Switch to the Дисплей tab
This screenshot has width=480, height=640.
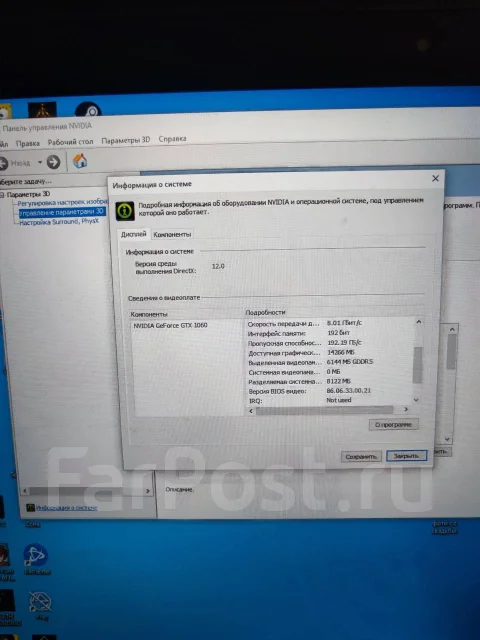pos(133,234)
